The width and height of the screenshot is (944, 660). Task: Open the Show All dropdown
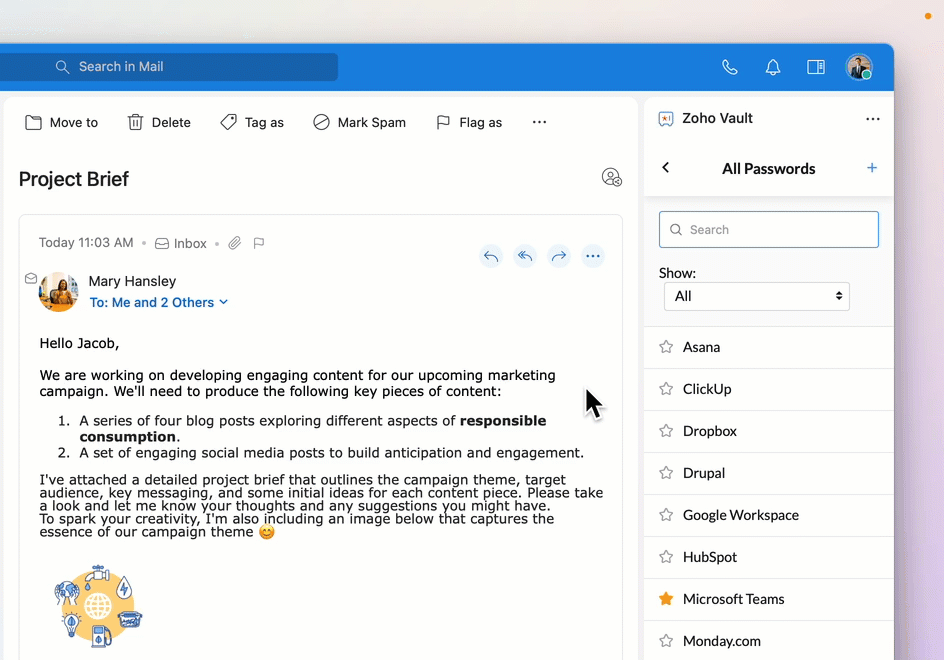click(x=757, y=296)
